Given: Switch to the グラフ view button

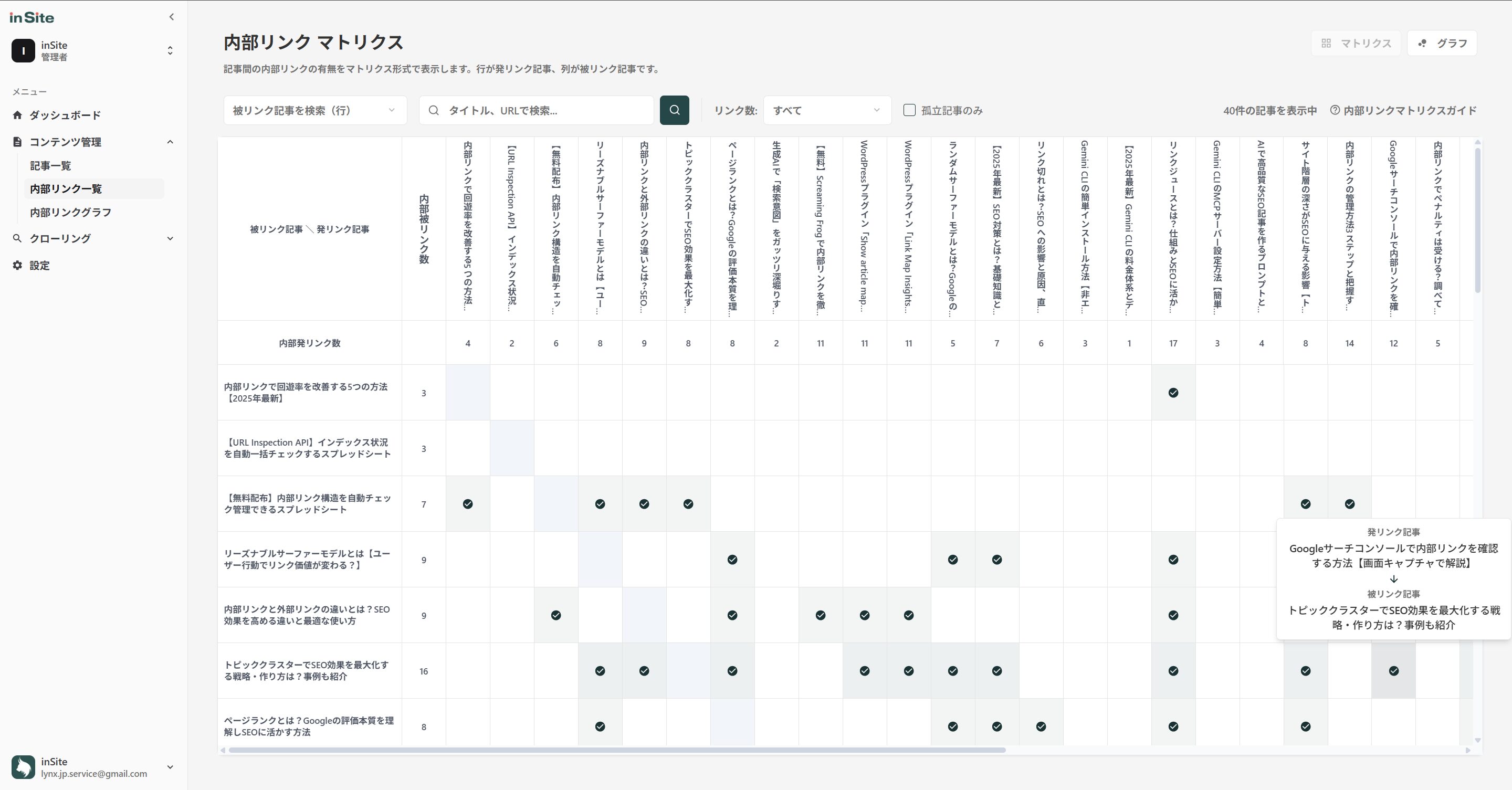Looking at the screenshot, I should click(1442, 44).
